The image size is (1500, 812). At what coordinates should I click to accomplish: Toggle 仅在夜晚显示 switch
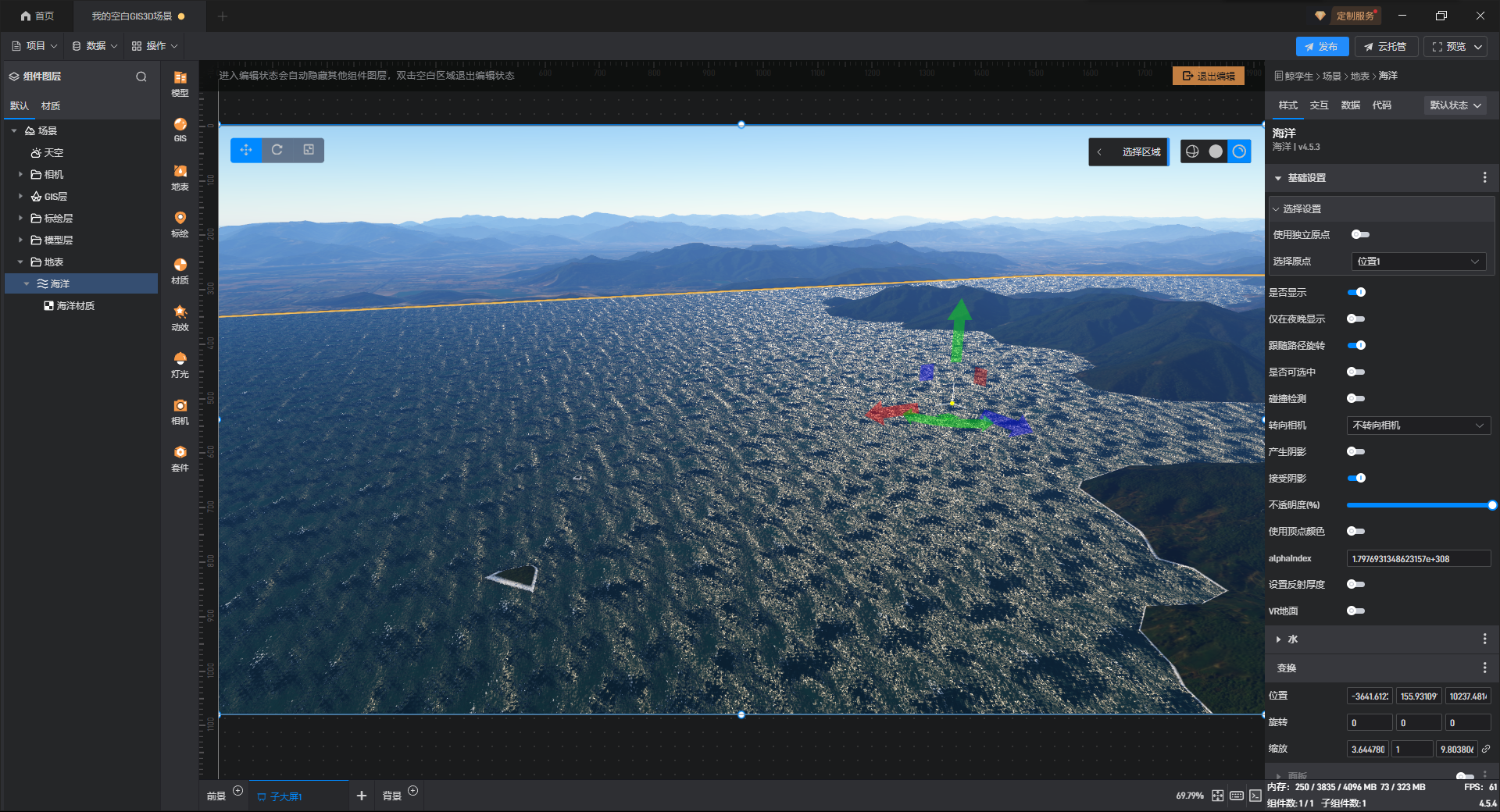pos(1356,319)
